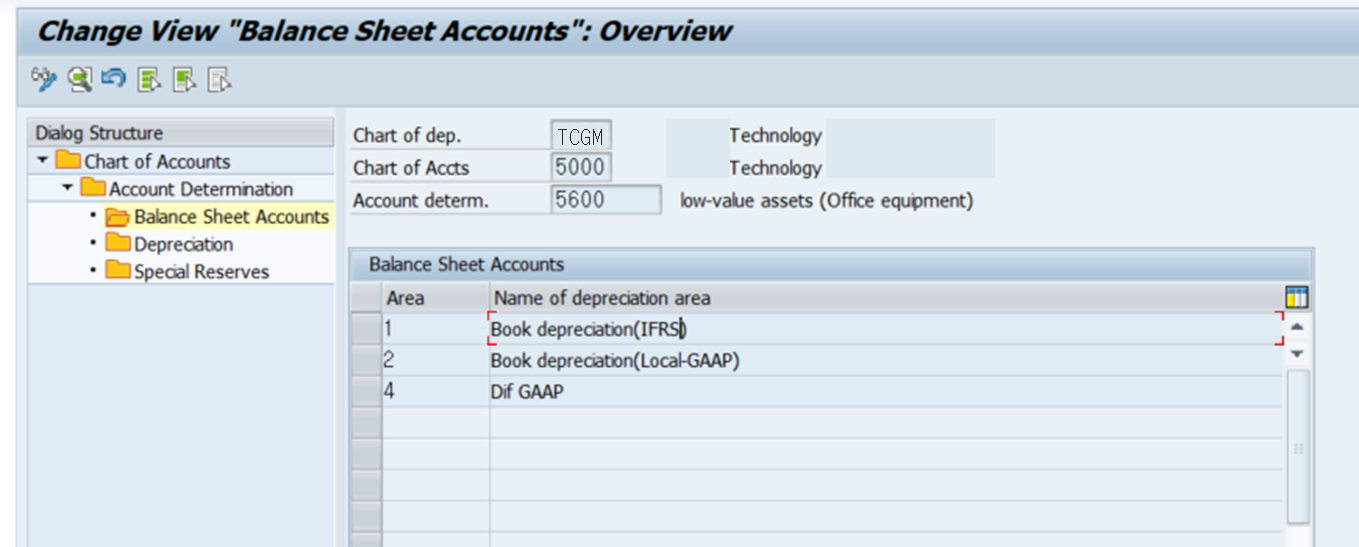Click the Undo Change arrow icon

[114, 79]
